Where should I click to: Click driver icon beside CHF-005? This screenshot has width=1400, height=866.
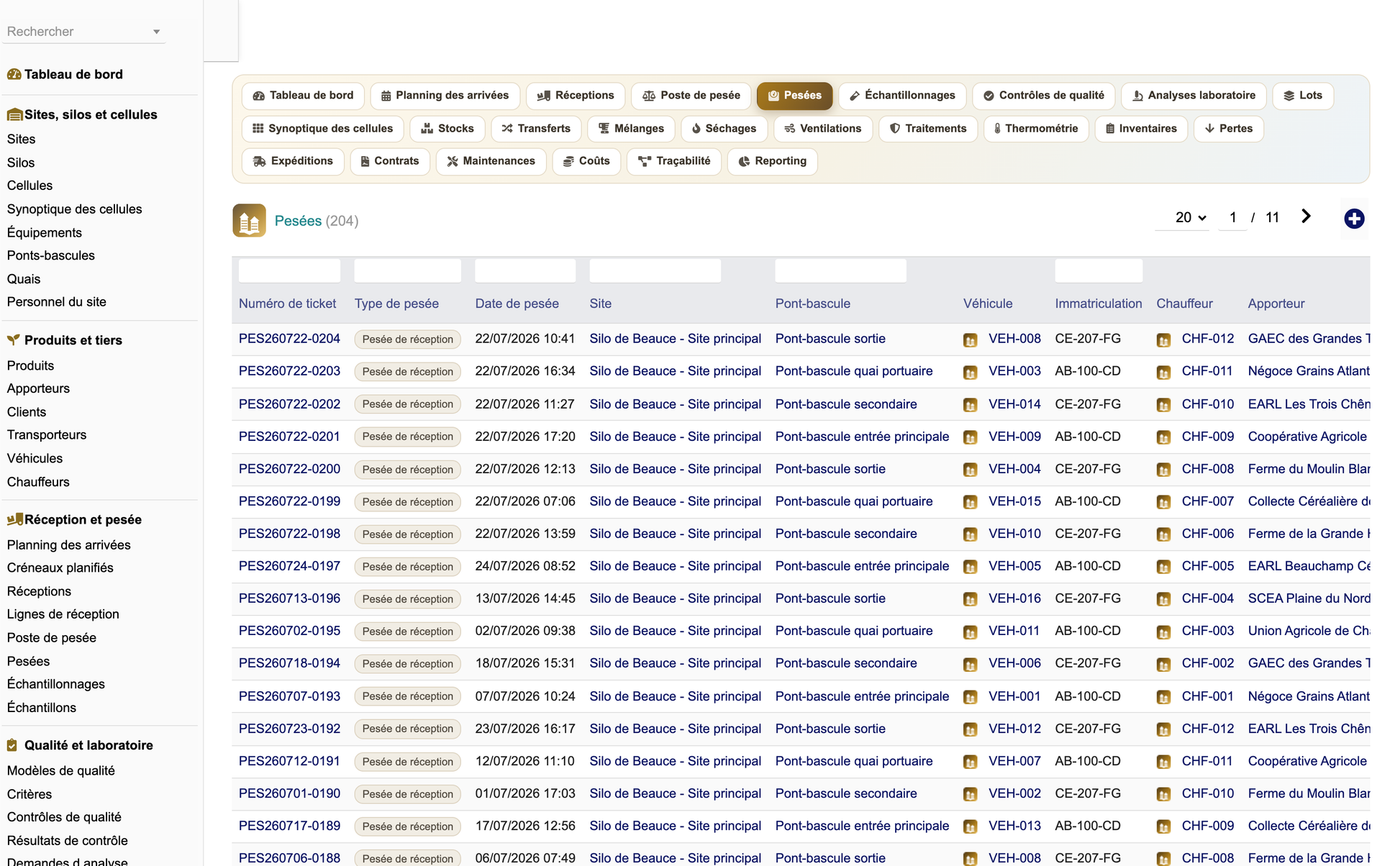pos(1163,567)
